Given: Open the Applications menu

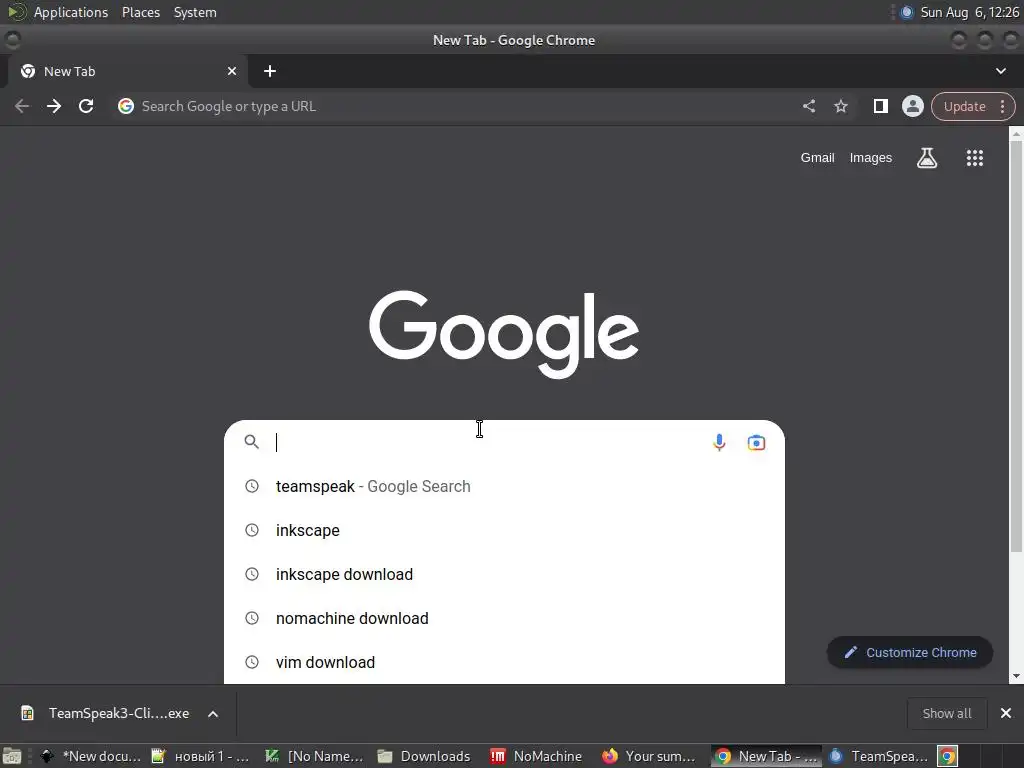Looking at the screenshot, I should pyautogui.click(x=71, y=12).
